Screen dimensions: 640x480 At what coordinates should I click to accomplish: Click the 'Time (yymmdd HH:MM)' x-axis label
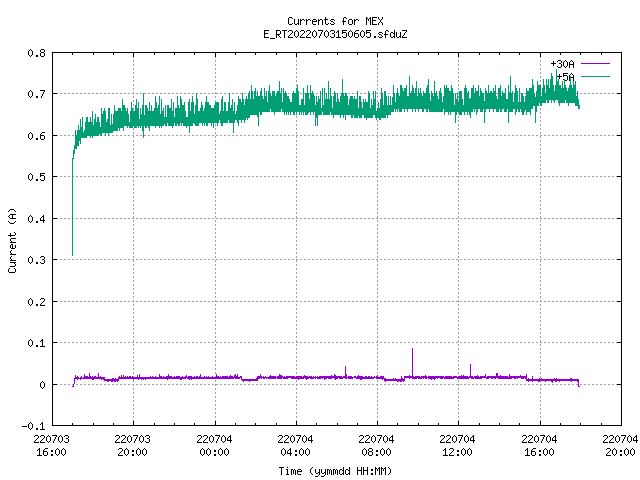tap(335, 471)
